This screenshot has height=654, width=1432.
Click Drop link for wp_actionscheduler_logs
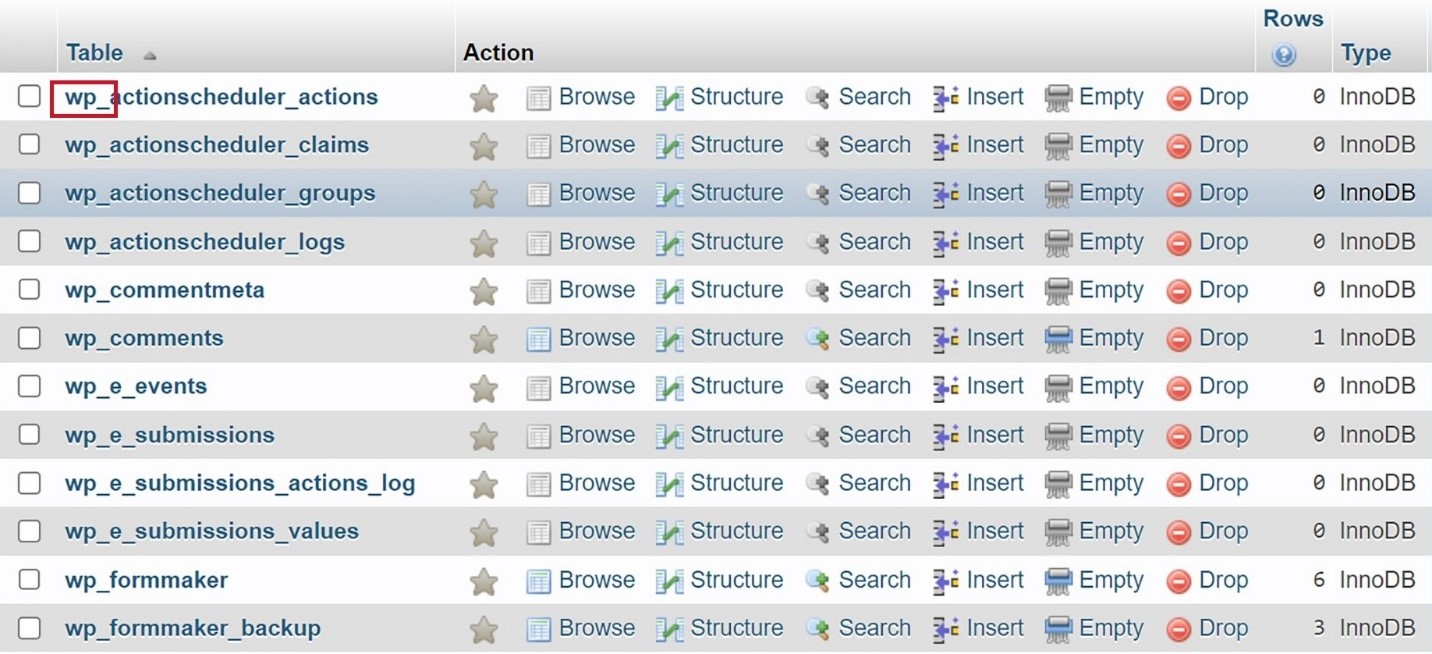(1223, 241)
